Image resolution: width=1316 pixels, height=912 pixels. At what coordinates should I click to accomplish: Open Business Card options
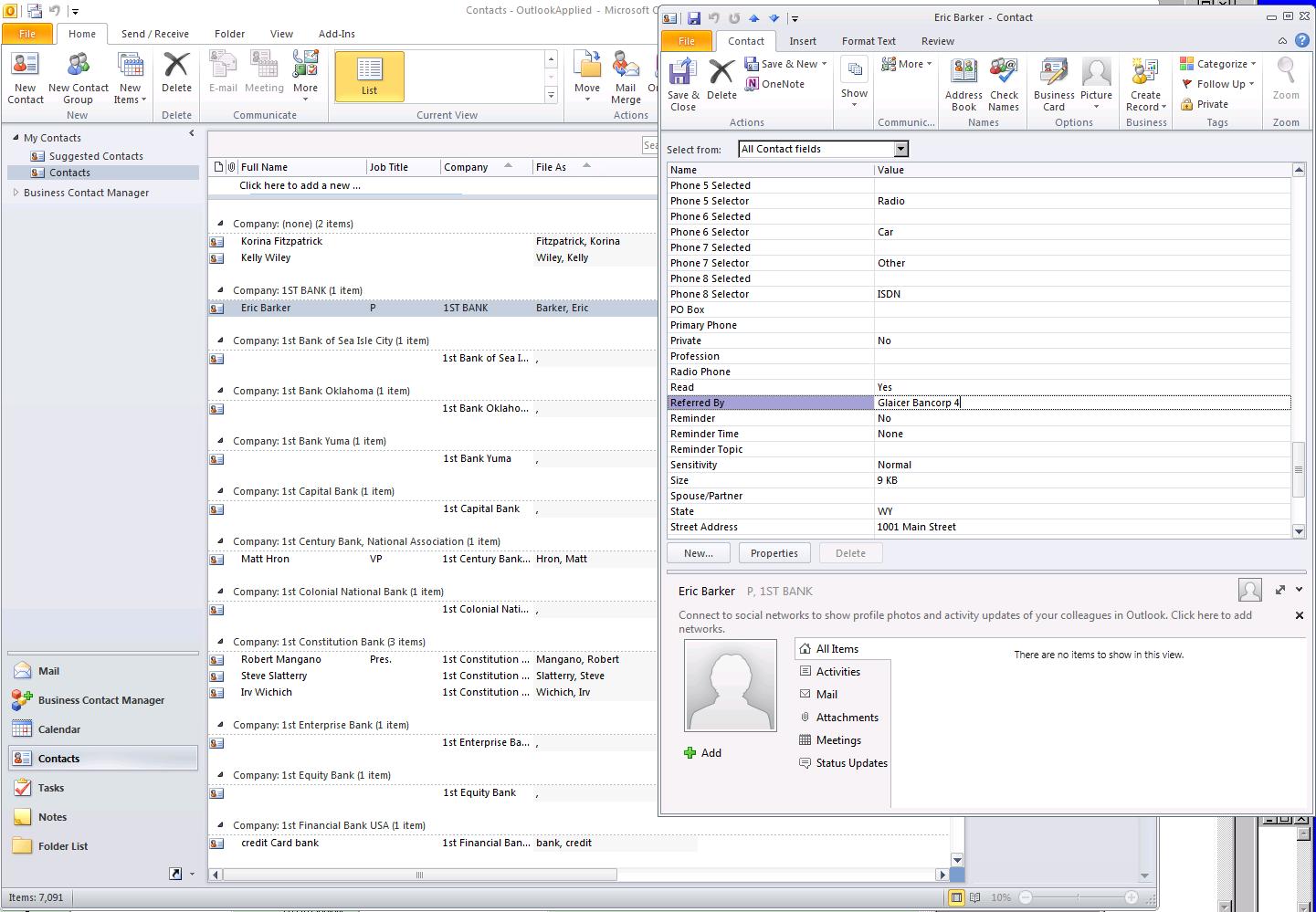pos(1054,85)
